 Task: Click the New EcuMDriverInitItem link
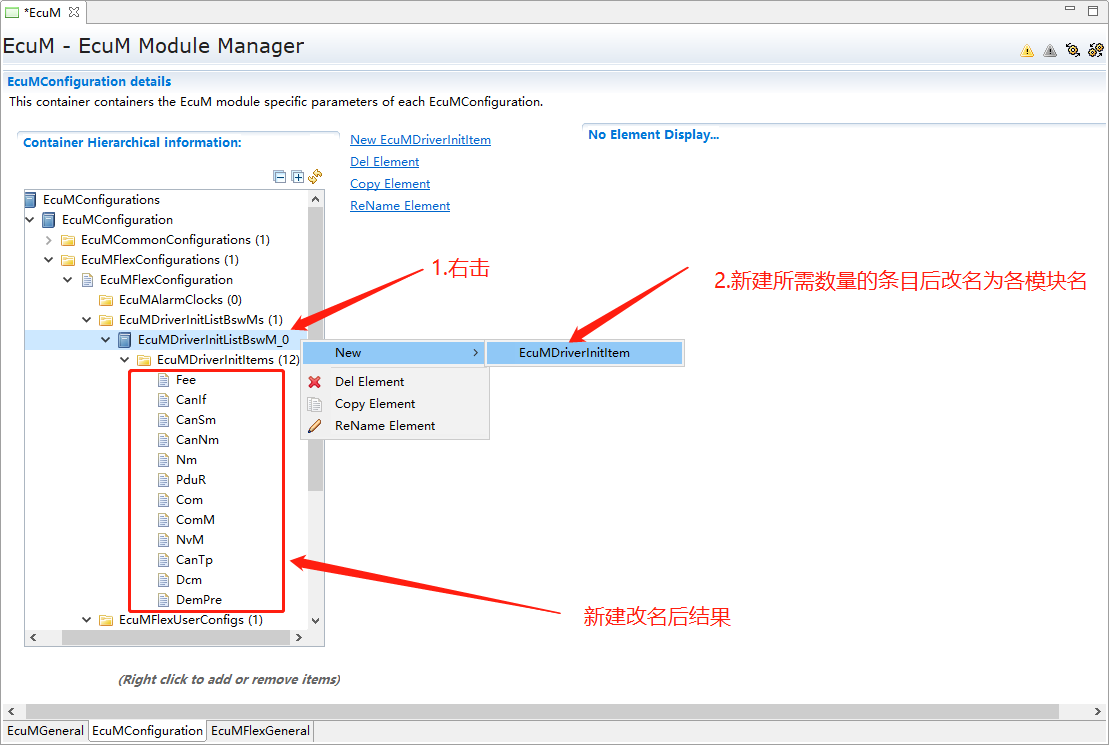click(x=420, y=140)
